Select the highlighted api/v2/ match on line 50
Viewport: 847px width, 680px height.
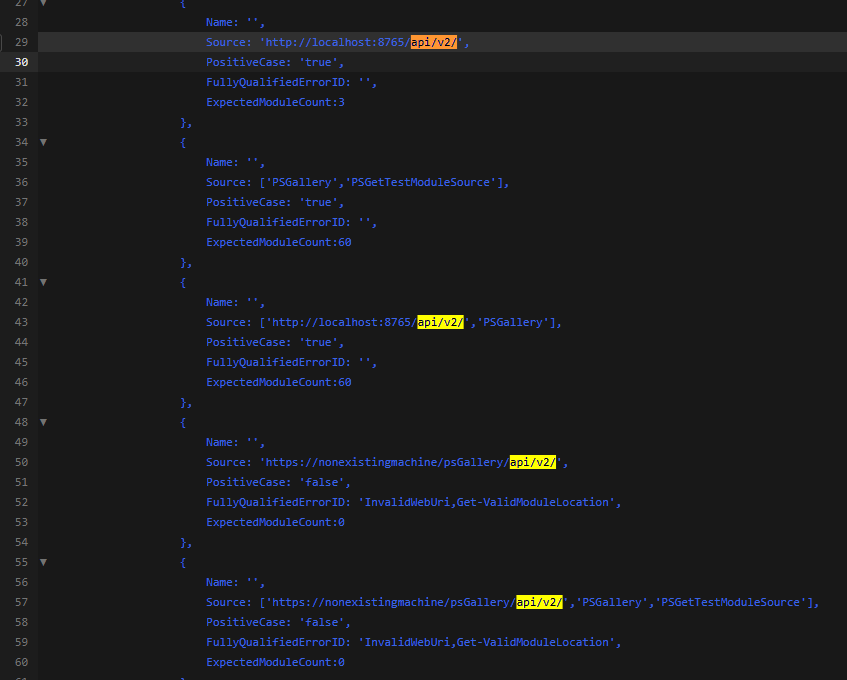tap(532, 461)
